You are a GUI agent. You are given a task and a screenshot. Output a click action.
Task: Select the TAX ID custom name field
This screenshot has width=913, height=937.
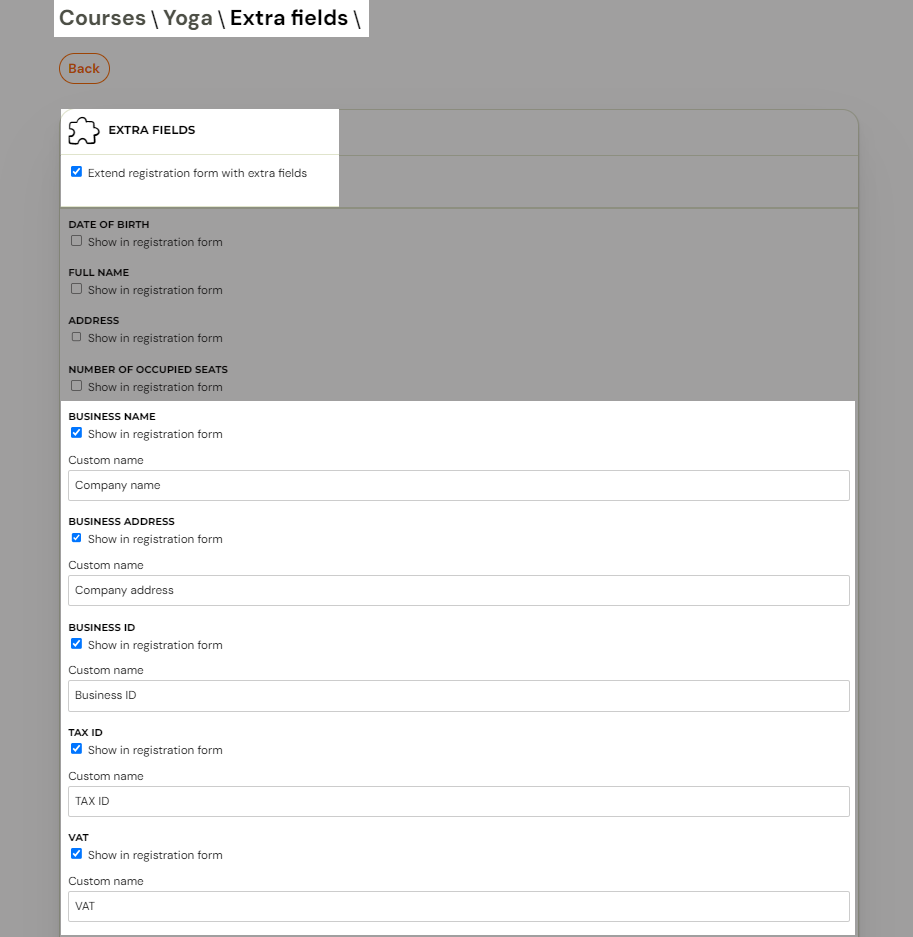coord(459,801)
